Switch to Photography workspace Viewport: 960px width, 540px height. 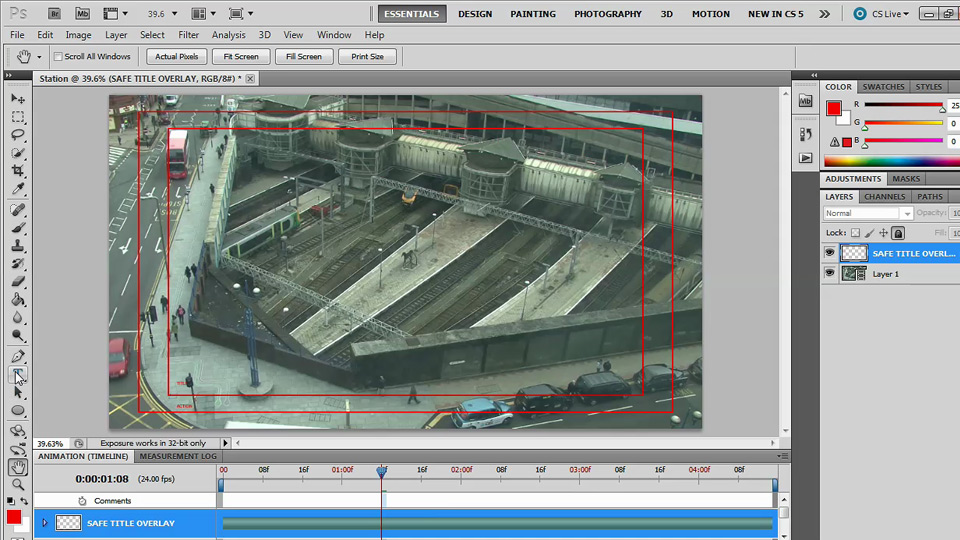click(x=607, y=13)
